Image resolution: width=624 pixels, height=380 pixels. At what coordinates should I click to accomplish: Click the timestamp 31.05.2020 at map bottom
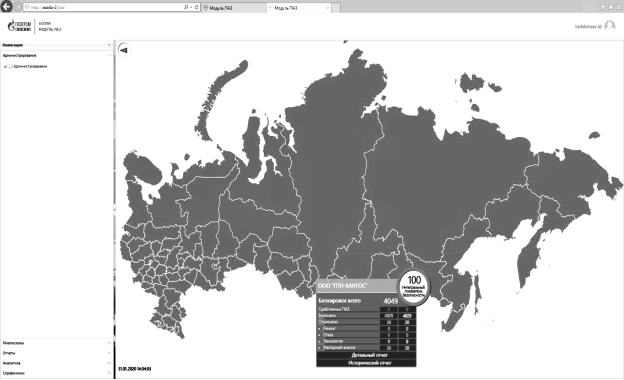(135, 369)
